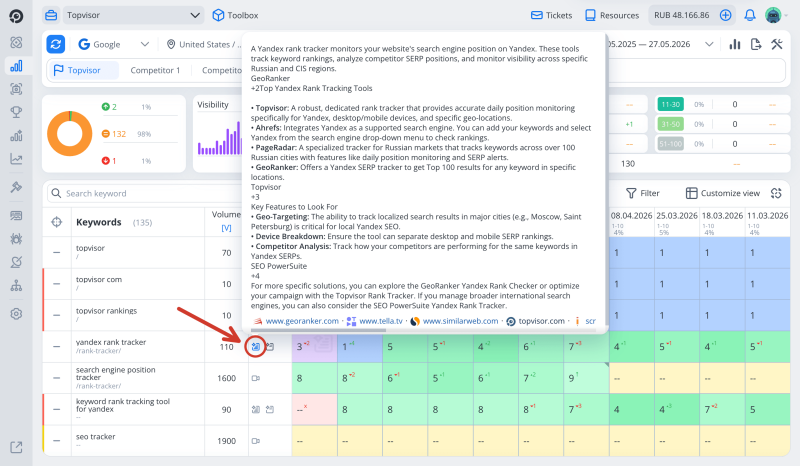Click the refresh view icon next to Customize view

pos(776,193)
